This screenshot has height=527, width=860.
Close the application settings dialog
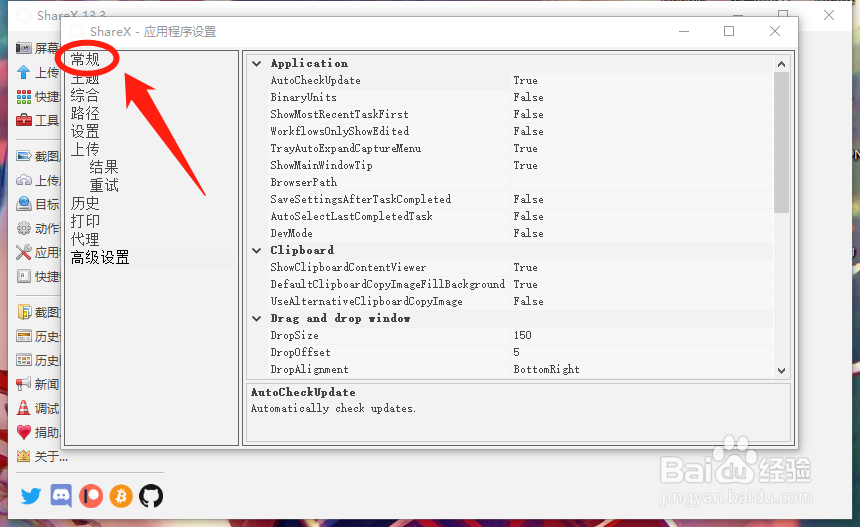click(774, 31)
